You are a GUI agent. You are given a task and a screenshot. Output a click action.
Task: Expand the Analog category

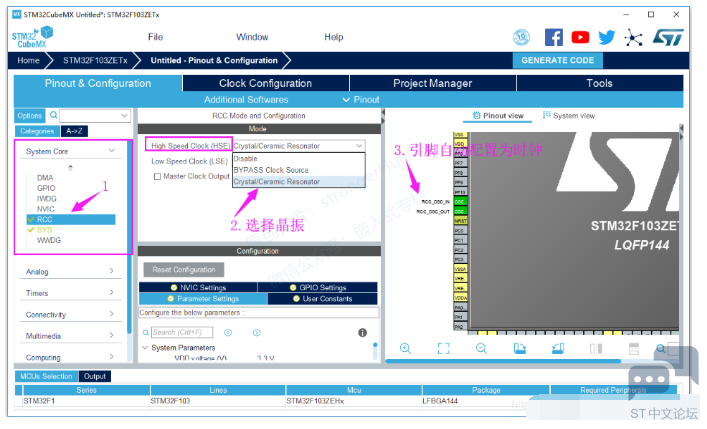(111, 271)
